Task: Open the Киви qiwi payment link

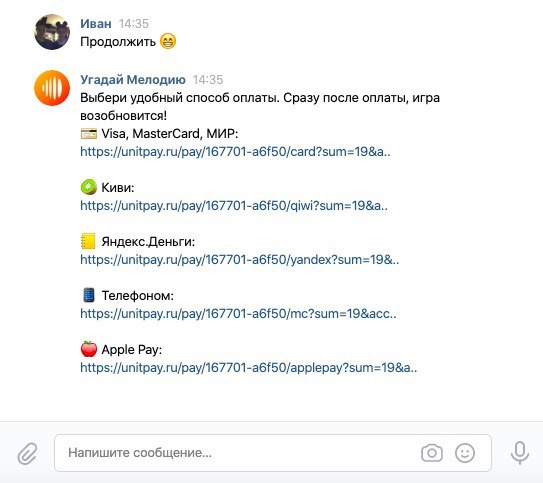Action: point(234,206)
